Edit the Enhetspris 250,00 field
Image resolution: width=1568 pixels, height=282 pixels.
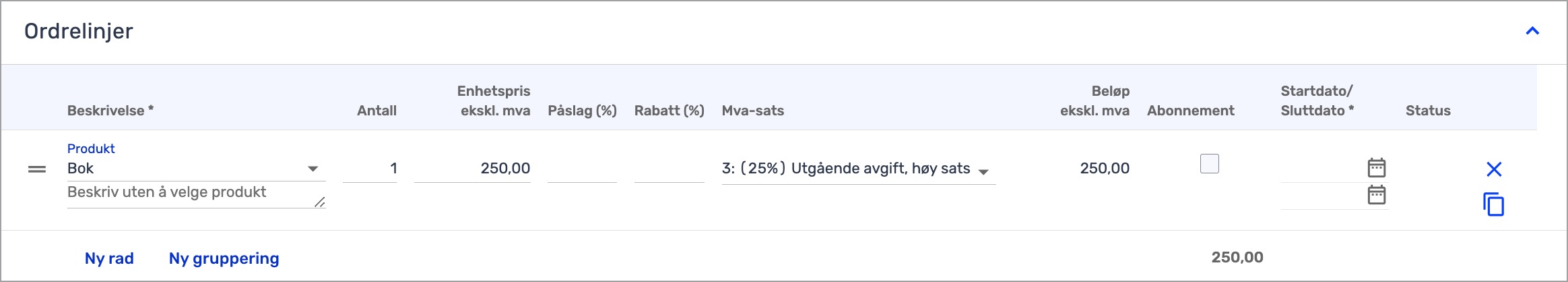[x=472, y=169]
